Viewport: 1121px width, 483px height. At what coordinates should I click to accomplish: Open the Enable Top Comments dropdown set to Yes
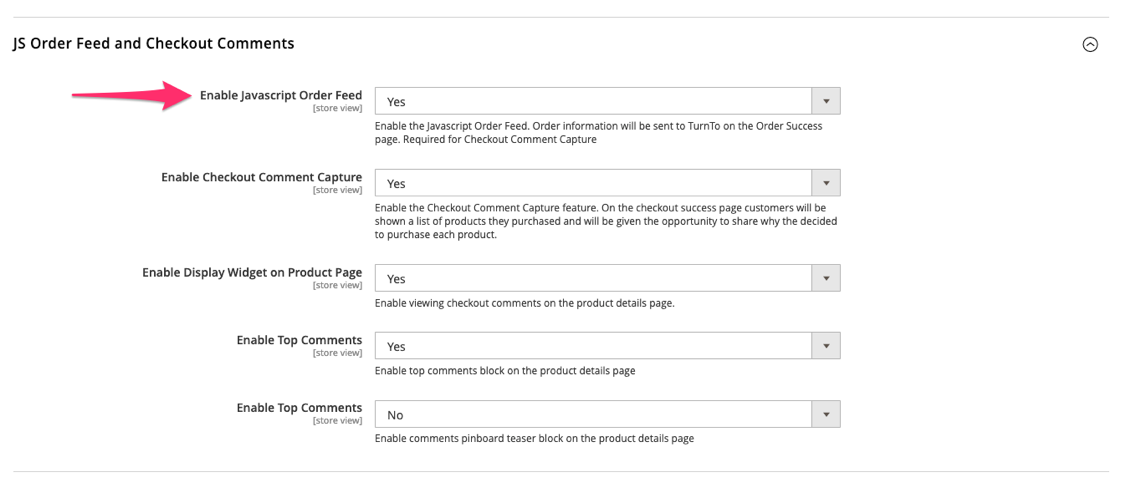pos(593,346)
